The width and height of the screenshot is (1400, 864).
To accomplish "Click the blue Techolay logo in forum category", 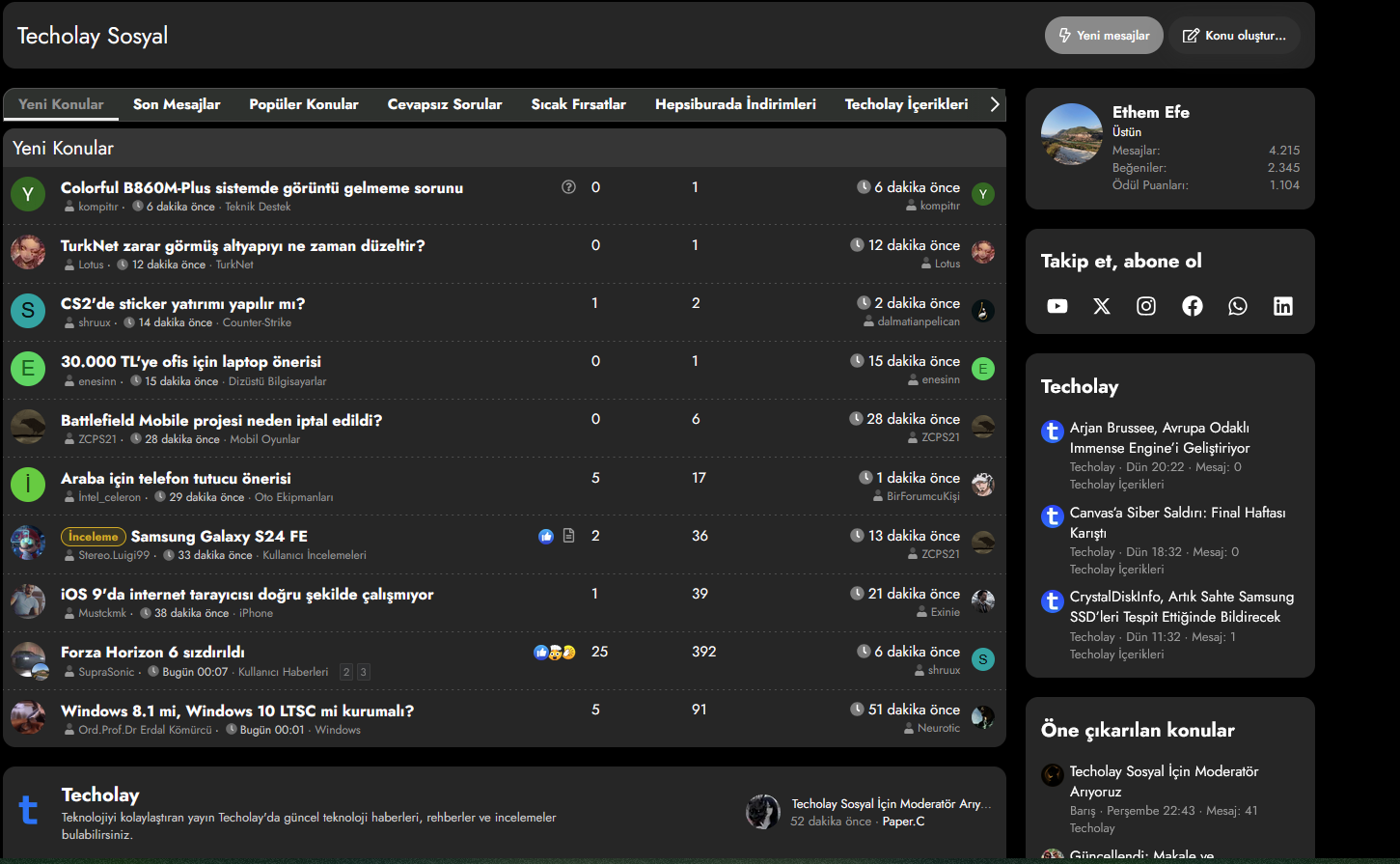I will (x=29, y=810).
